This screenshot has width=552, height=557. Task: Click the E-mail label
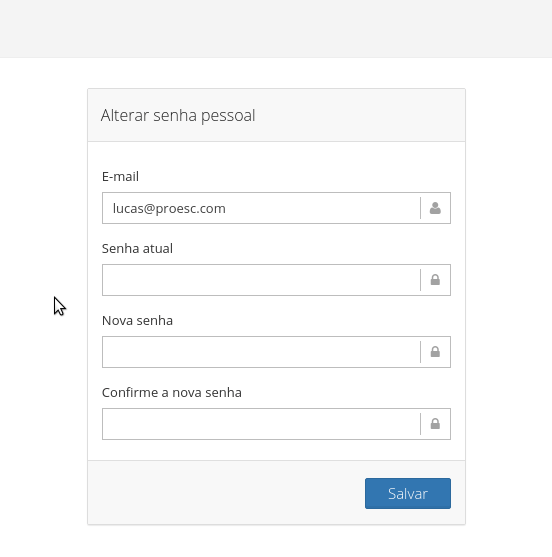(x=120, y=177)
